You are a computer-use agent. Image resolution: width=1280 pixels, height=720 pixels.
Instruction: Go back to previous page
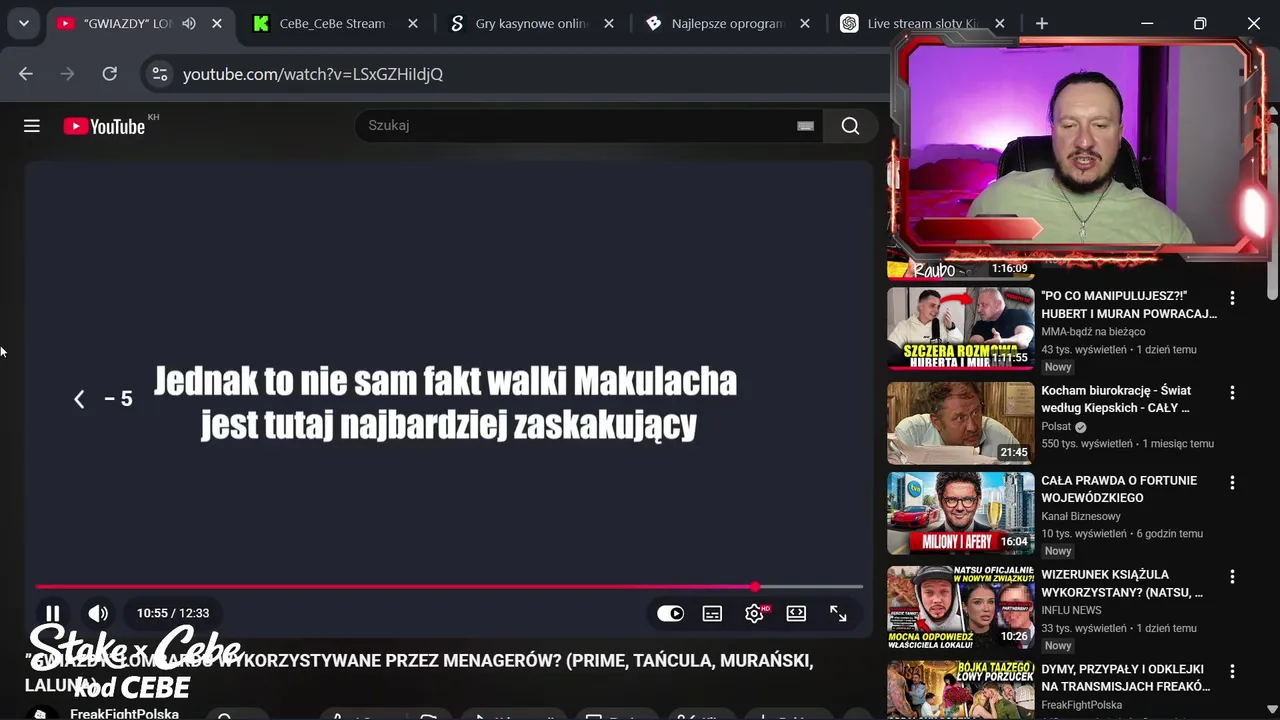[26, 73]
